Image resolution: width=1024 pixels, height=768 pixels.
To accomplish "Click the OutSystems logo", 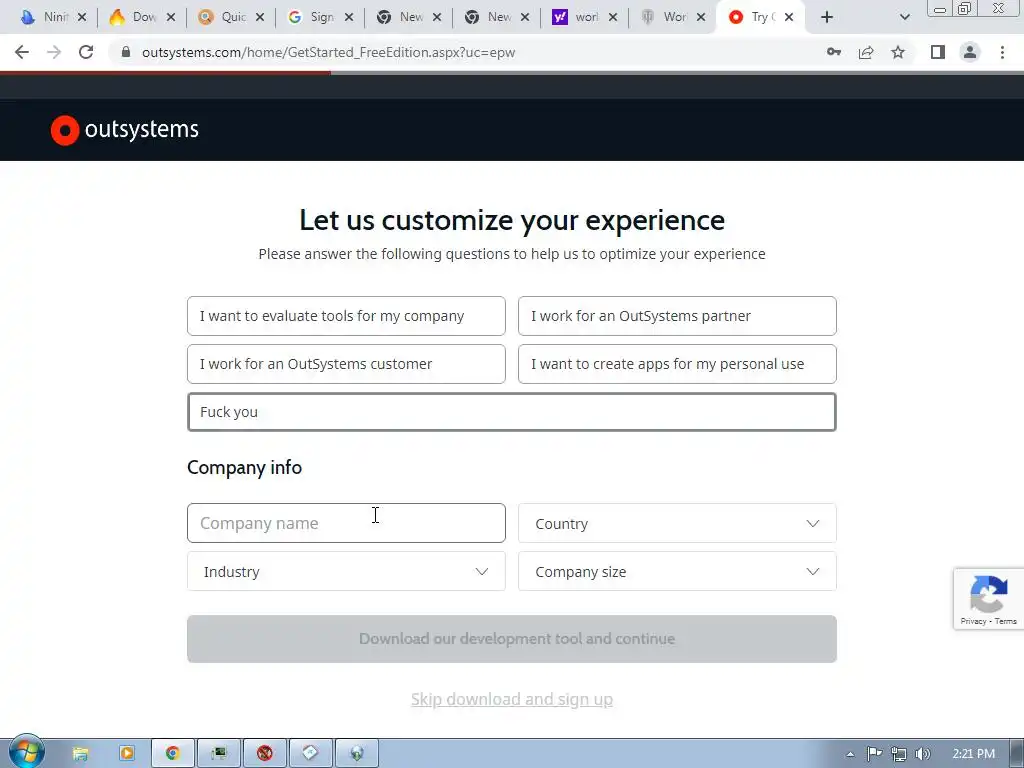I will click(125, 130).
